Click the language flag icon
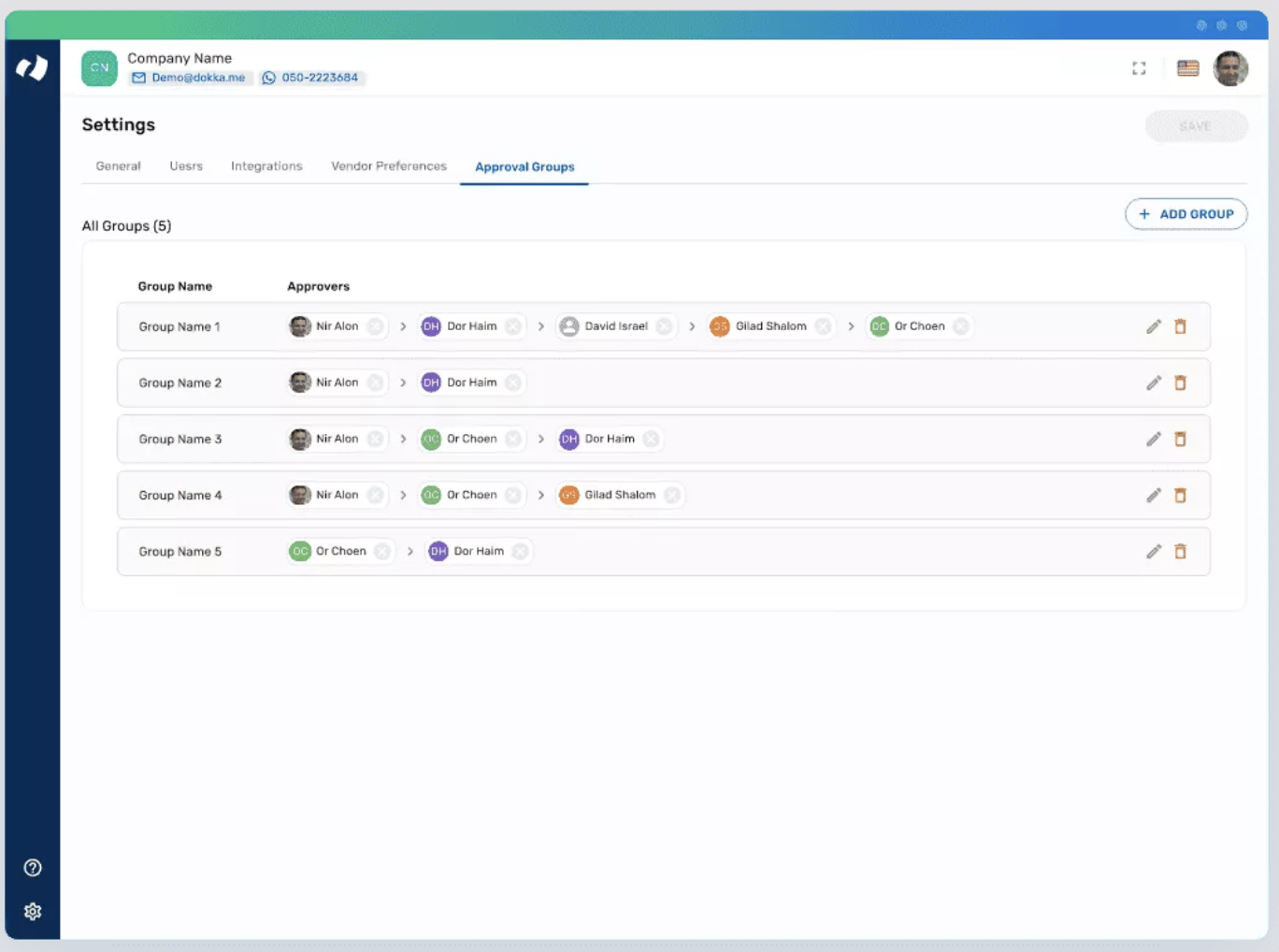This screenshot has width=1279, height=952. 1187,68
